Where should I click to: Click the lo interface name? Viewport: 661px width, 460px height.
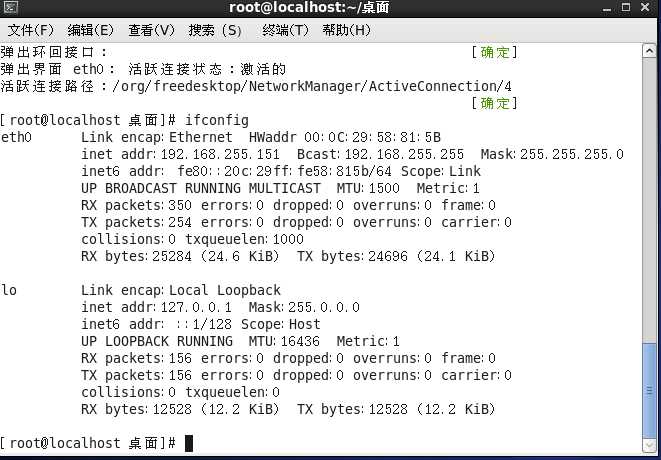pyautogui.click(x=9, y=290)
